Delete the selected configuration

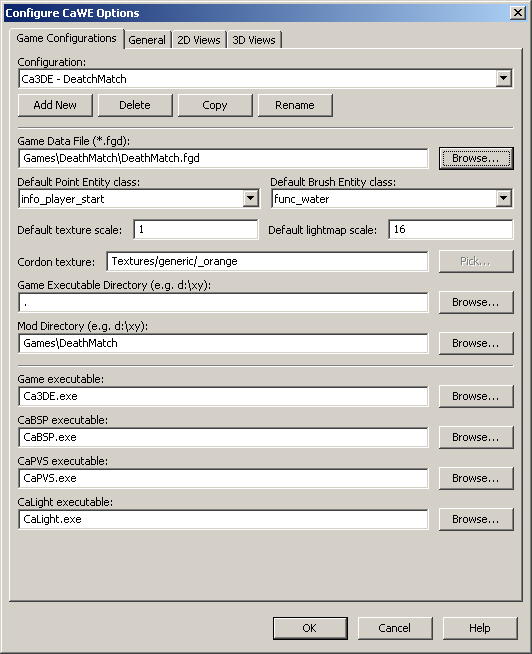(x=135, y=105)
